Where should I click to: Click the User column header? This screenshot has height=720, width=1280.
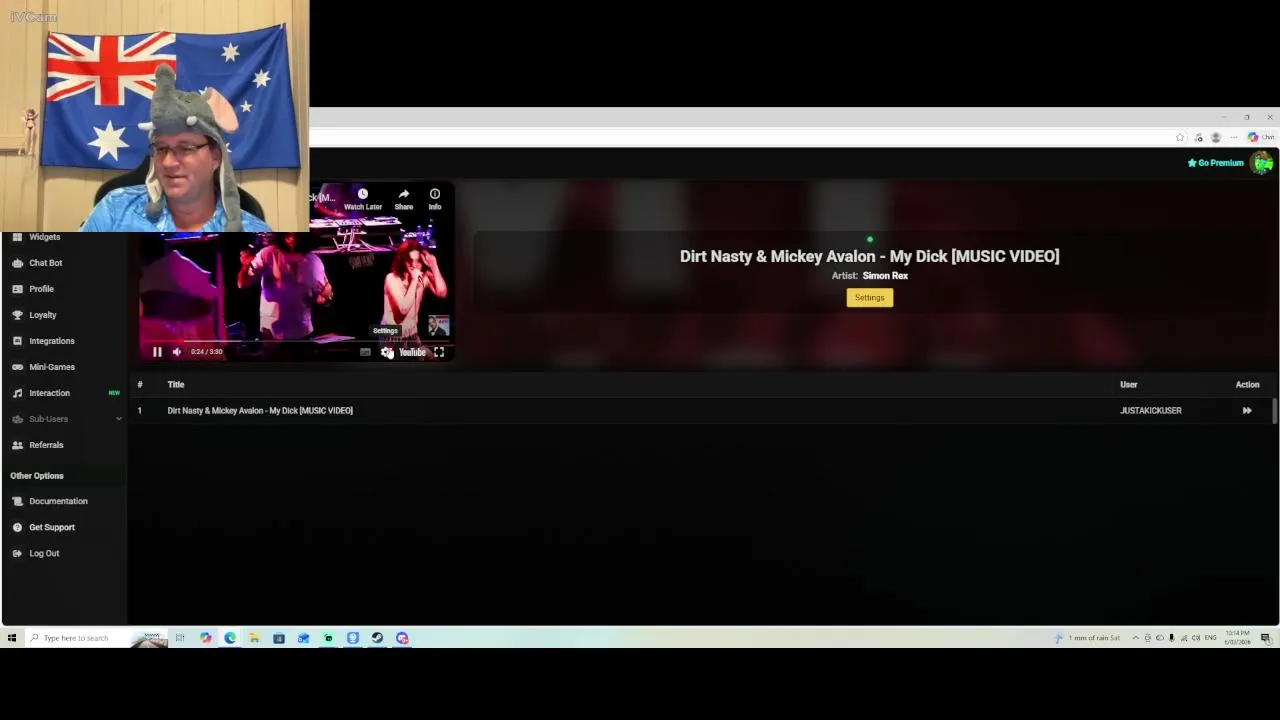tap(1129, 384)
